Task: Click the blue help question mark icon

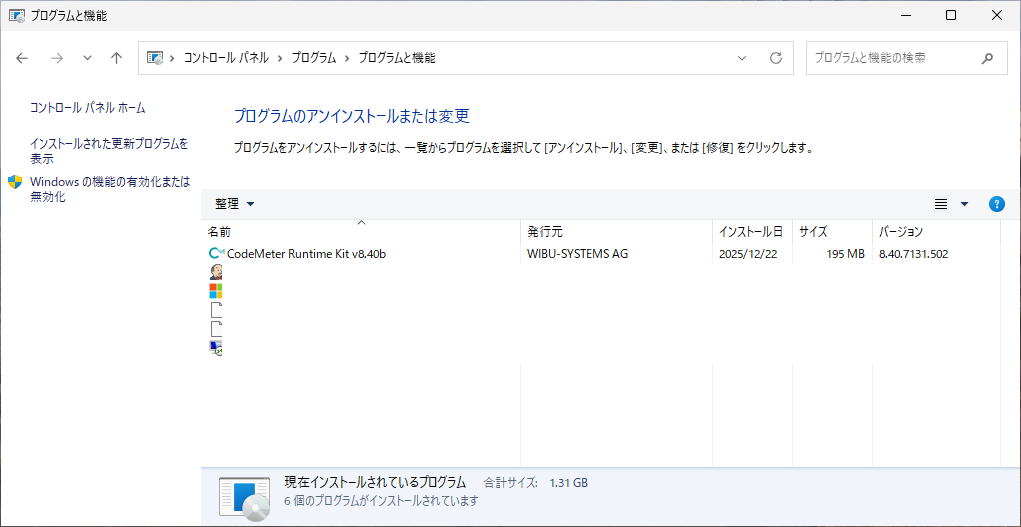Action: pos(996,204)
